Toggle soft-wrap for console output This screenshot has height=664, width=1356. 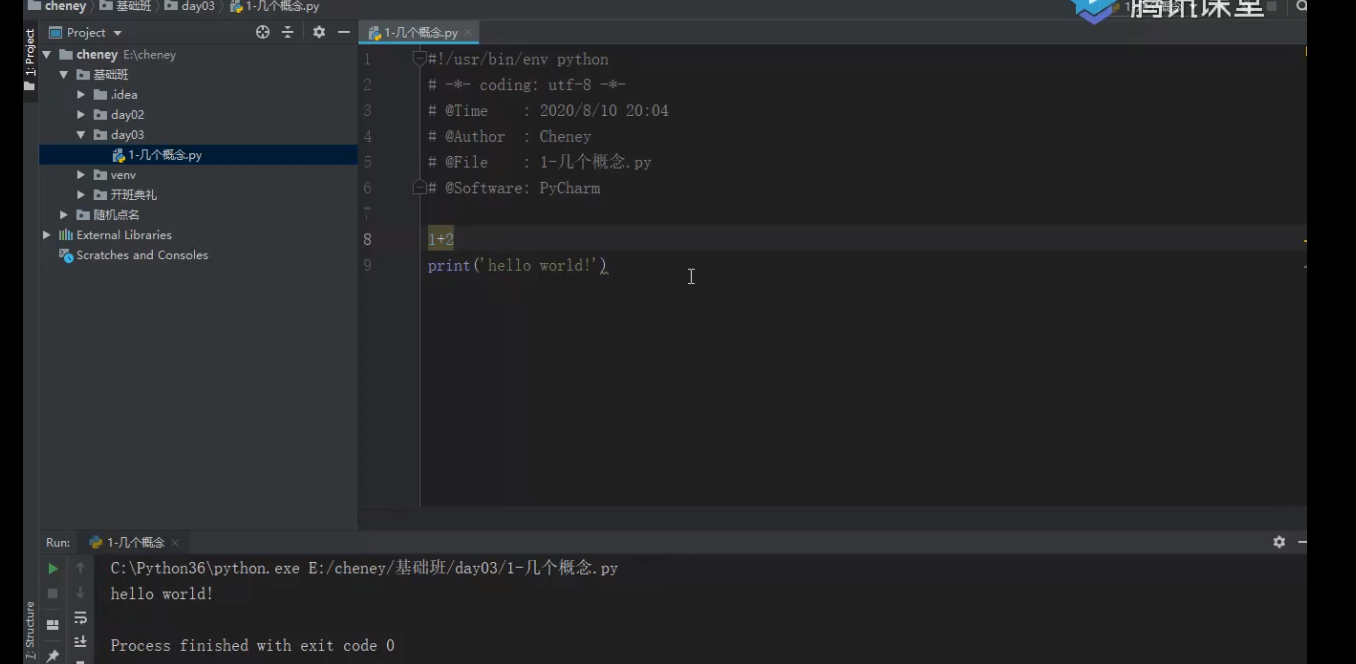pyautogui.click(x=80, y=618)
